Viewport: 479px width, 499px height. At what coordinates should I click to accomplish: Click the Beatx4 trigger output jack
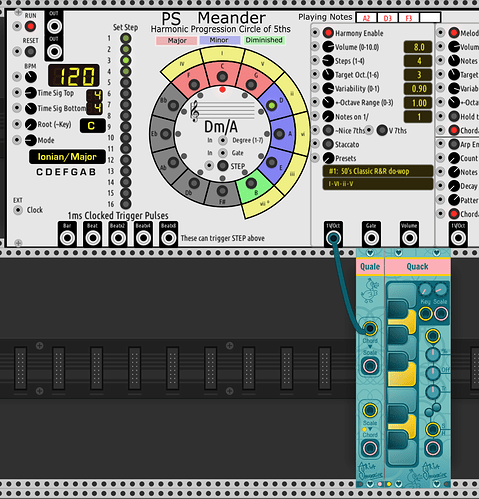tap(143, 238)
